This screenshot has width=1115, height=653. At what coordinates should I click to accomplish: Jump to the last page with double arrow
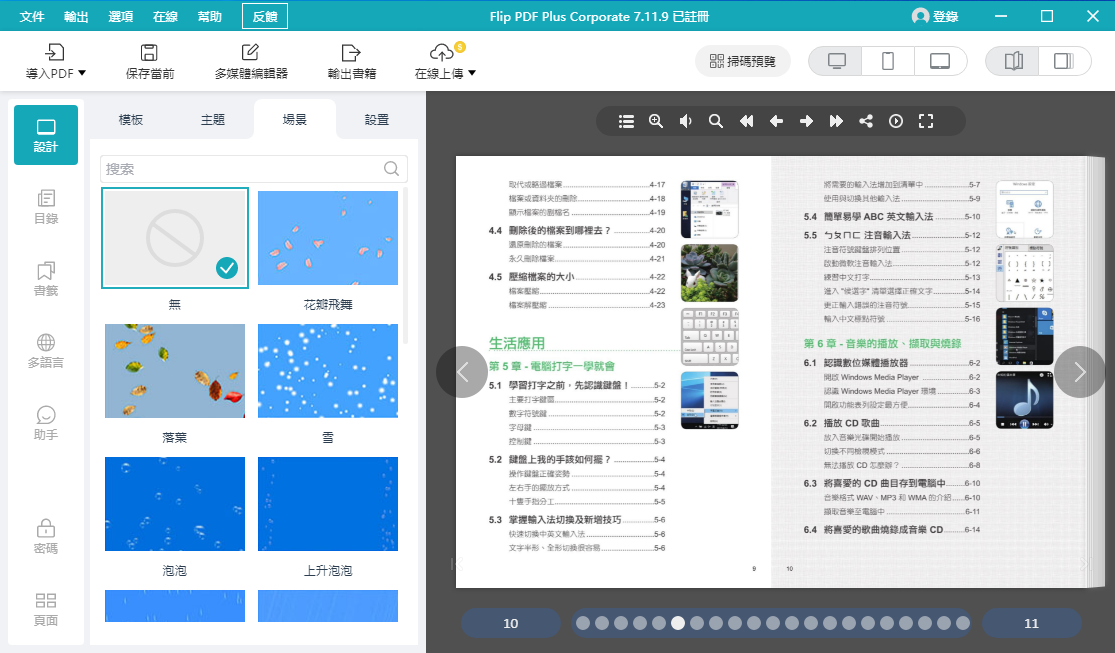point(836,121)
